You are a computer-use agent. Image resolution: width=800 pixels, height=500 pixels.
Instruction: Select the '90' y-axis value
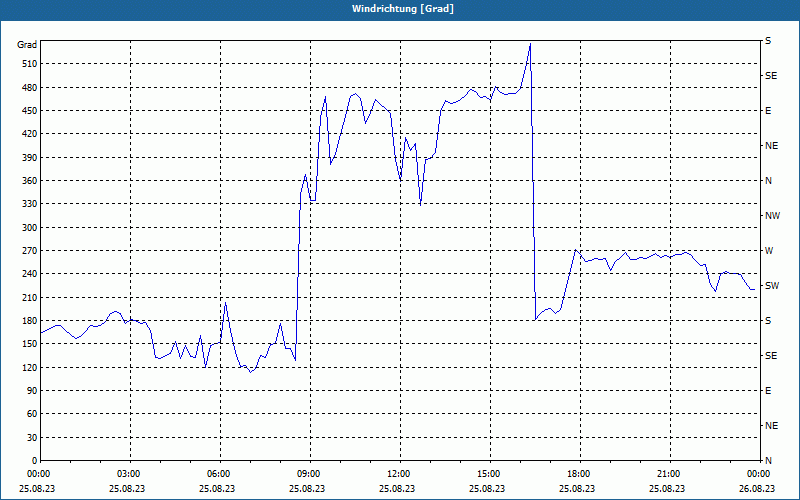(x=32, y=391)
